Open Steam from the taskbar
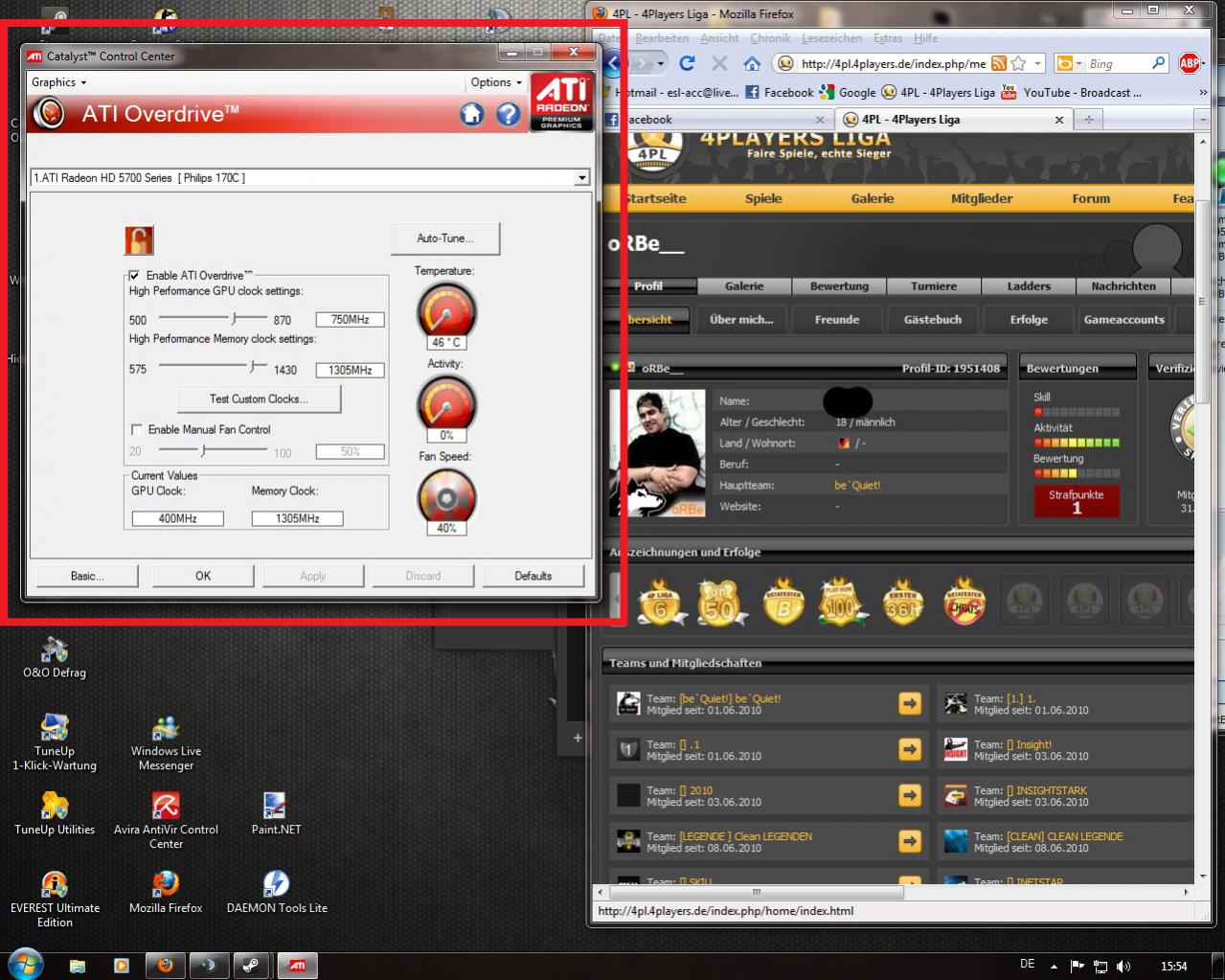This screenshot has height=980, width=1225. 251,966
